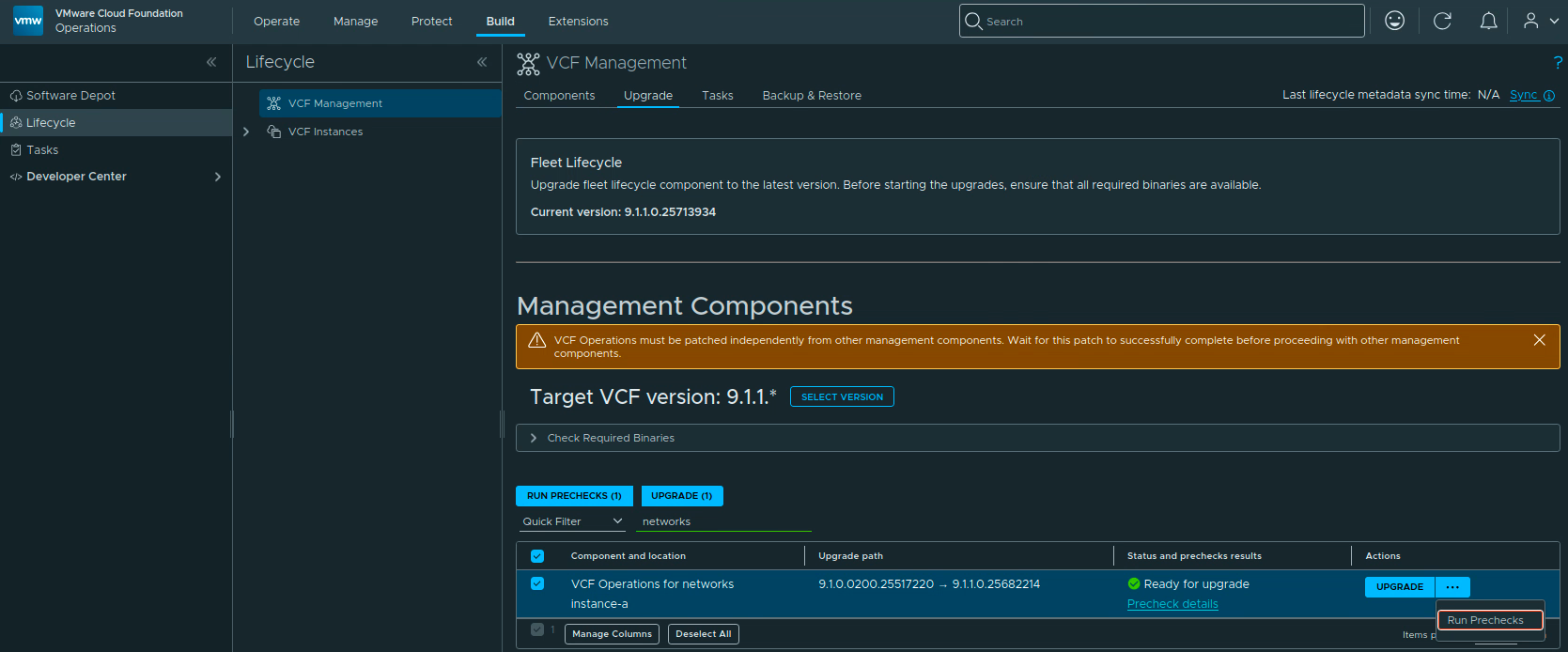
Task: Click the warning triangle icon
Action: pos(537,340)
